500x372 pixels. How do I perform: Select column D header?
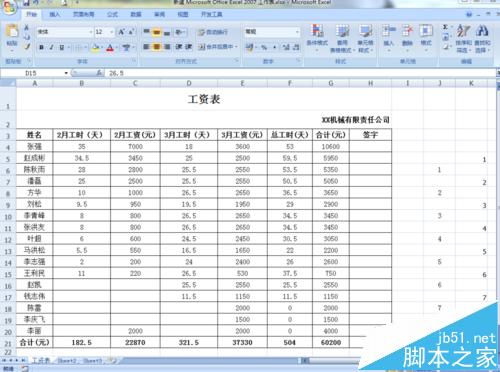189,83
